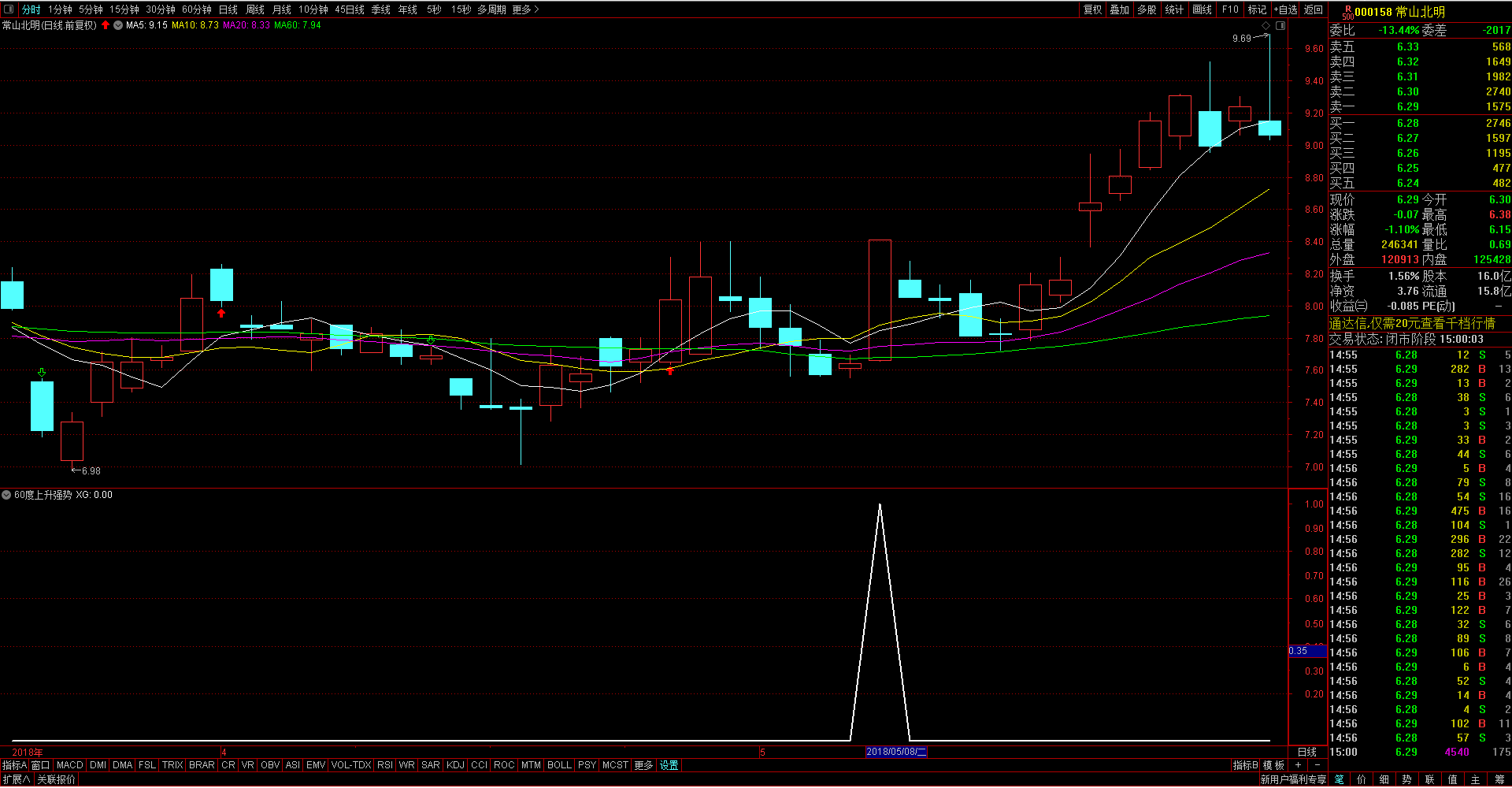Expand 更多 periods chevron in top bar
The image size is (1512, 788).
(525, 9)
